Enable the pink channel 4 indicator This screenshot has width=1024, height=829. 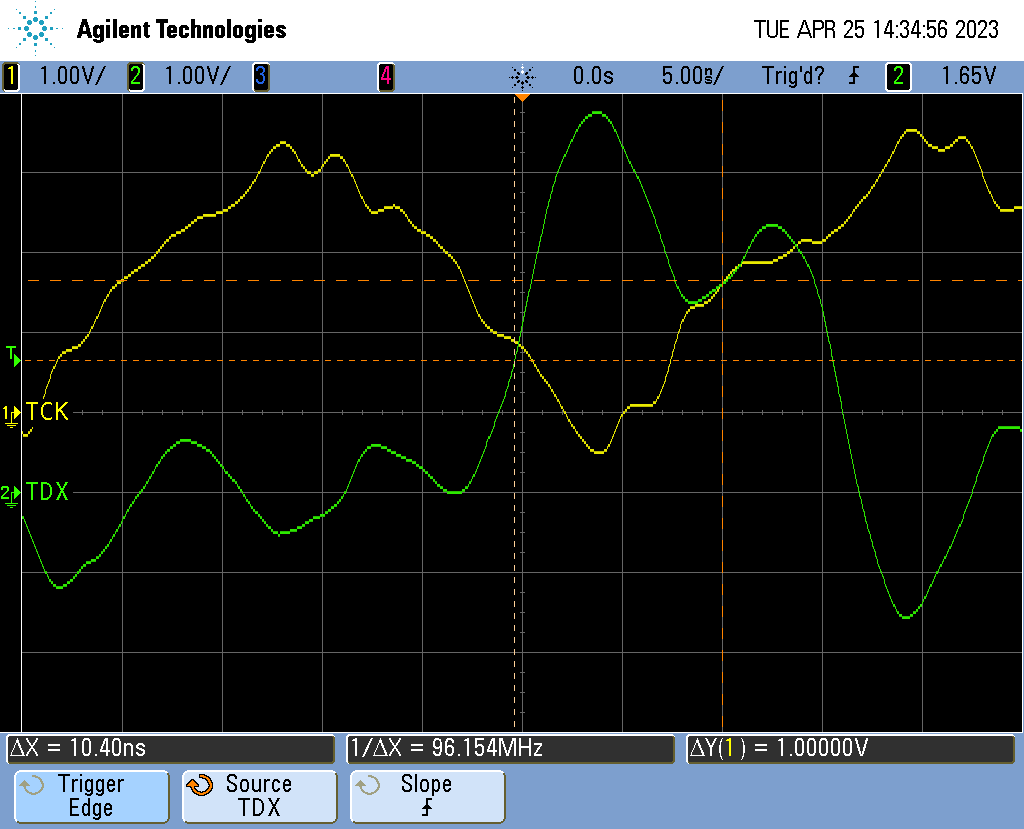385,76
